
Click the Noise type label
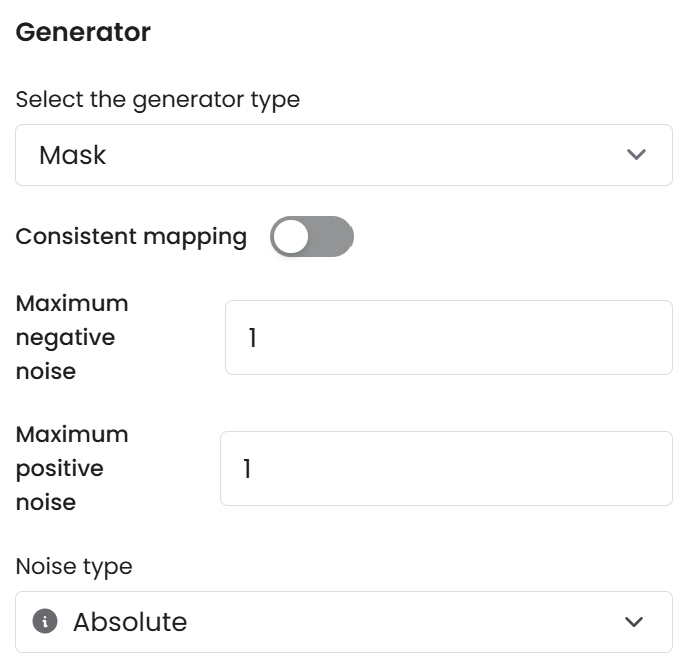click(74, 567)
